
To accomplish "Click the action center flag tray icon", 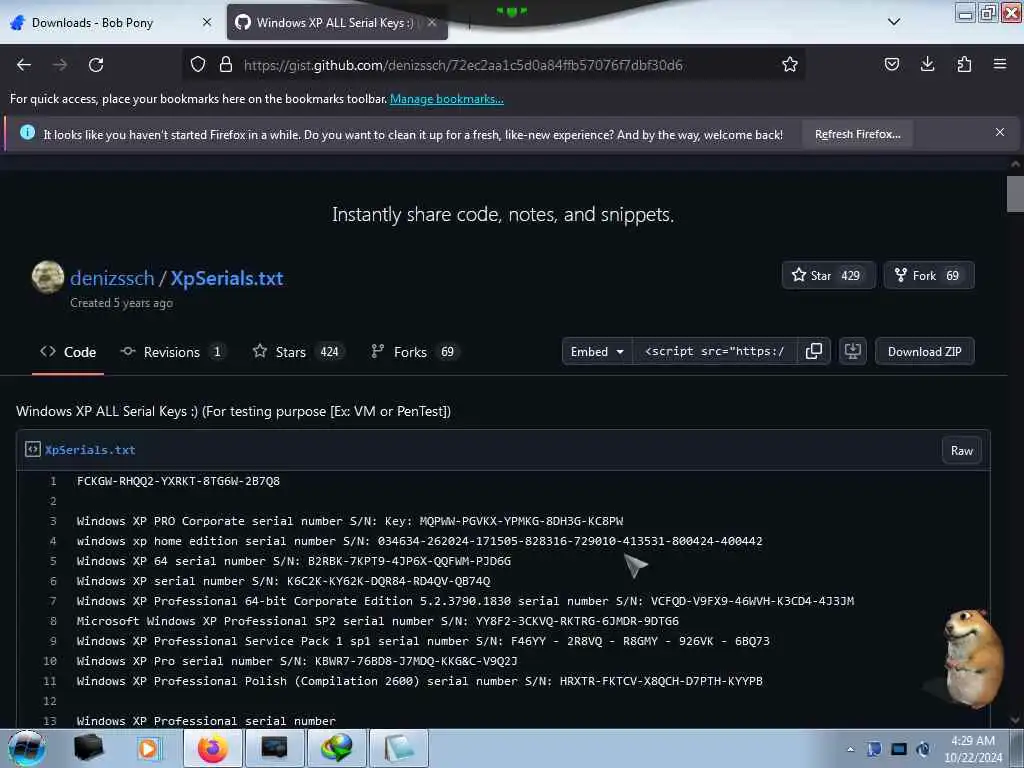I will coord(874,749).
